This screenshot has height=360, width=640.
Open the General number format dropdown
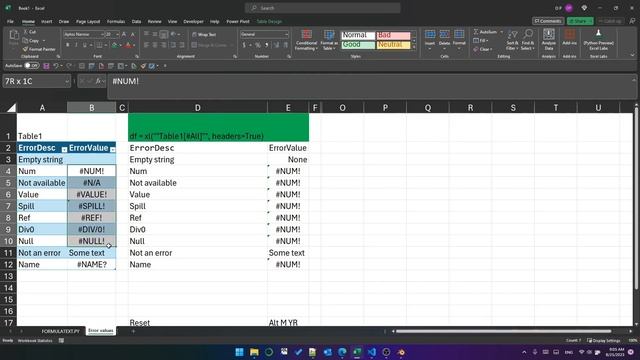(286, 35)
